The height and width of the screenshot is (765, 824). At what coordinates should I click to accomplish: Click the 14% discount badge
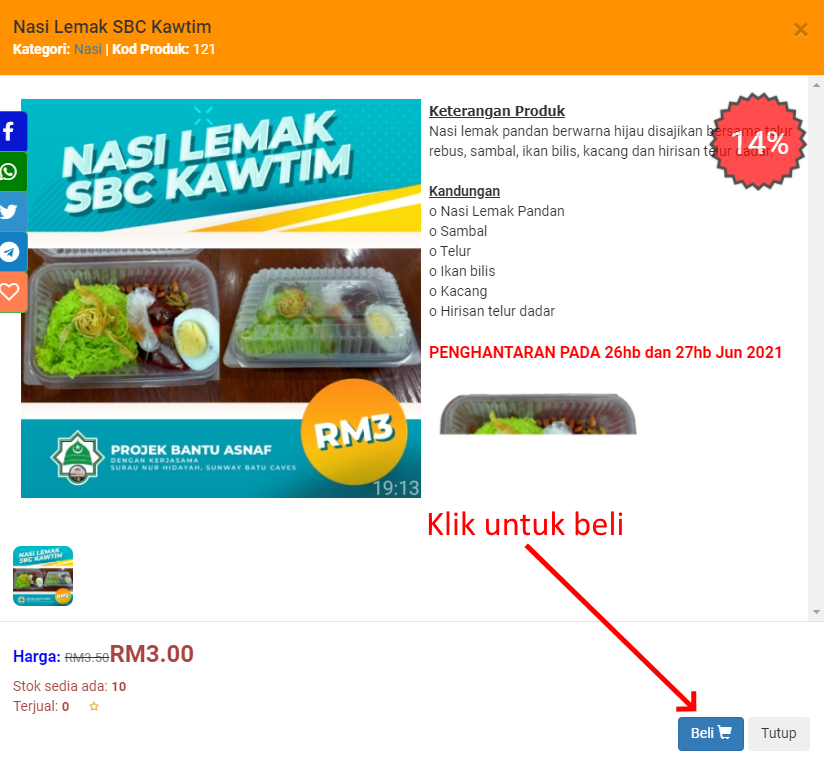pyautogui.click(x=758, y=142)
